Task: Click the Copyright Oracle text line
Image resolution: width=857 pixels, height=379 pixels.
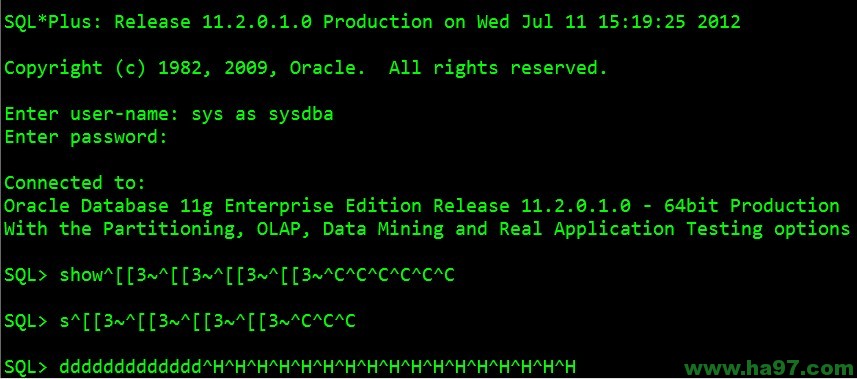Action: pos(306,68)
